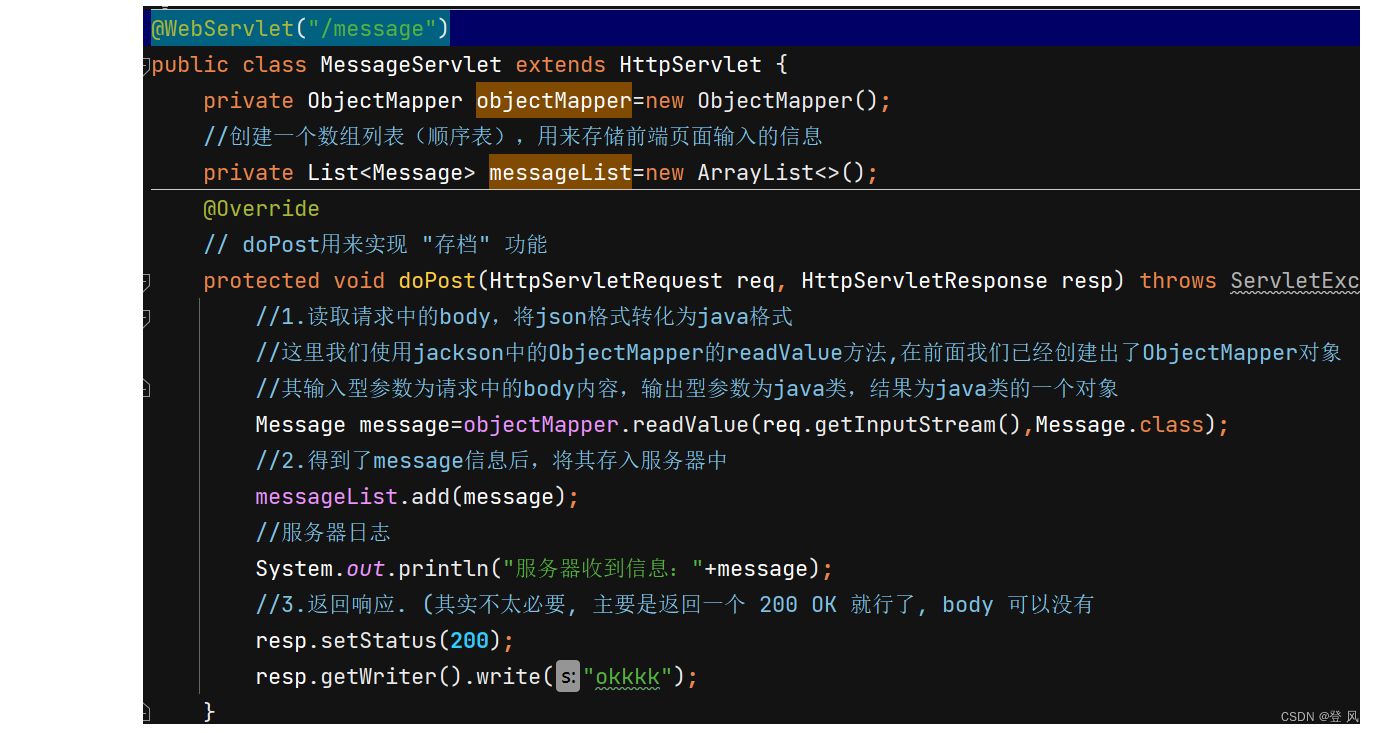Click the "/message" string literal
This screenshot has height=733, width=1375.
click(372, 29)
